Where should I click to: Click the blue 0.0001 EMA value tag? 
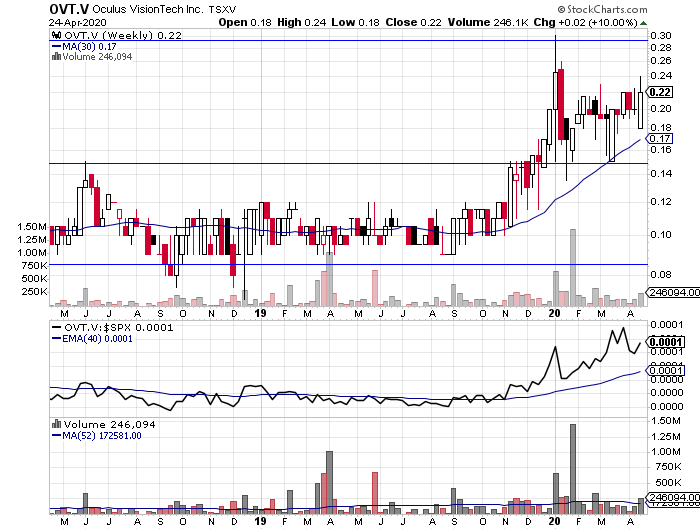click(x=665, y=370)
